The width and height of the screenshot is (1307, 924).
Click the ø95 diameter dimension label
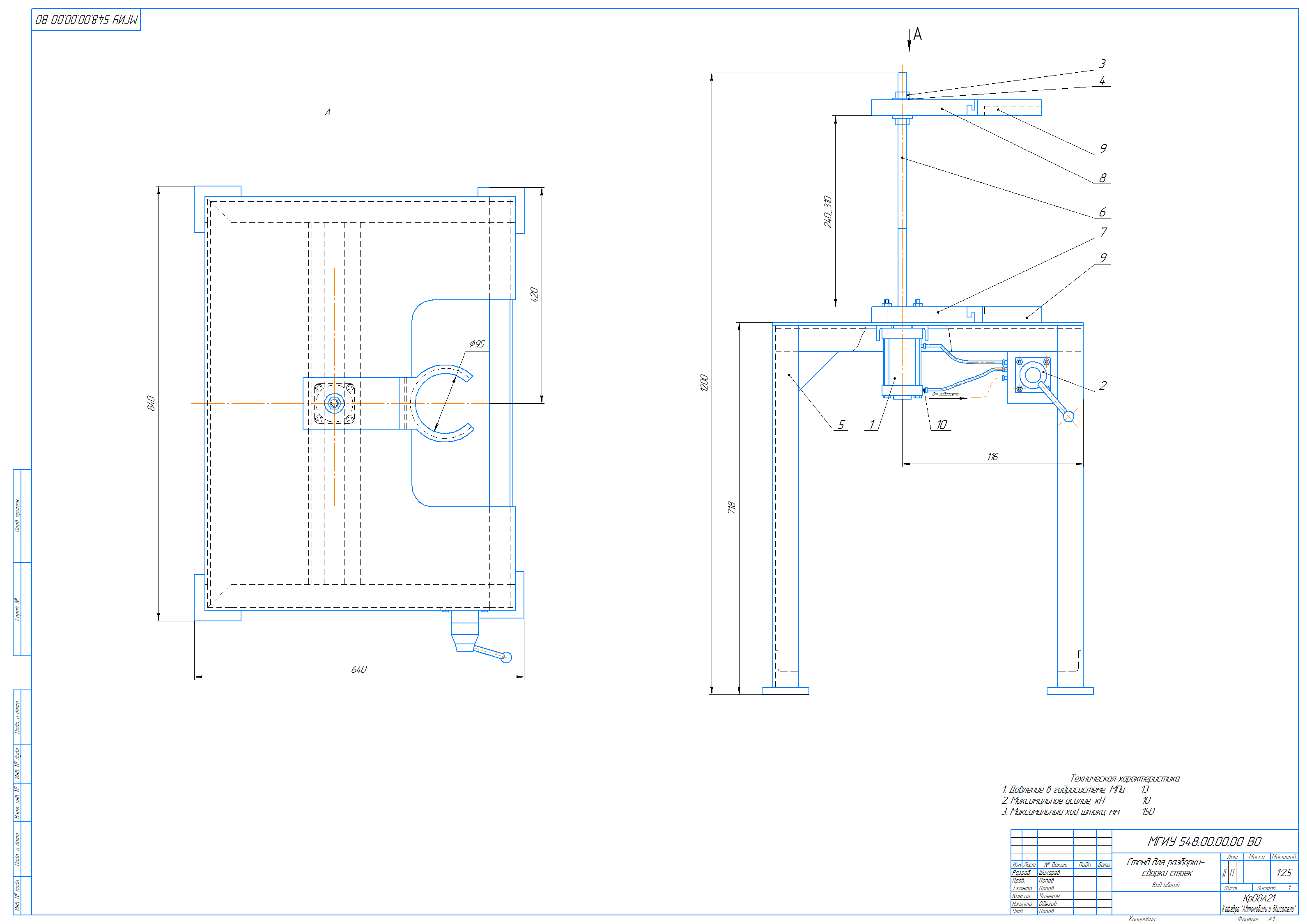pyautogui.click(x=477, y=343)
